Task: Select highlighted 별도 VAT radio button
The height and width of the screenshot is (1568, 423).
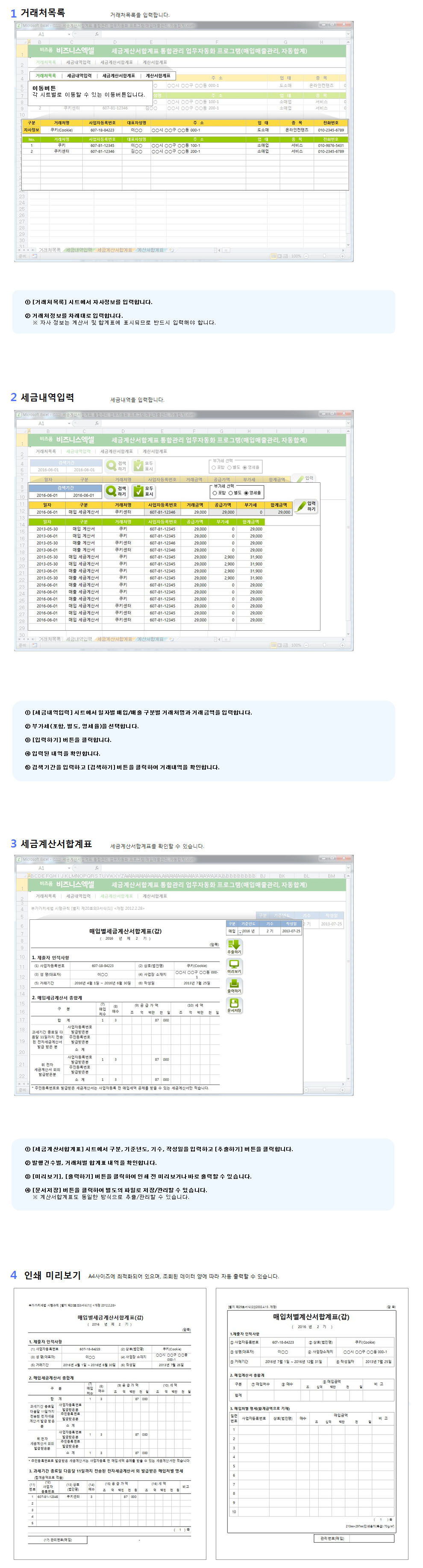Action: [230, 493]
